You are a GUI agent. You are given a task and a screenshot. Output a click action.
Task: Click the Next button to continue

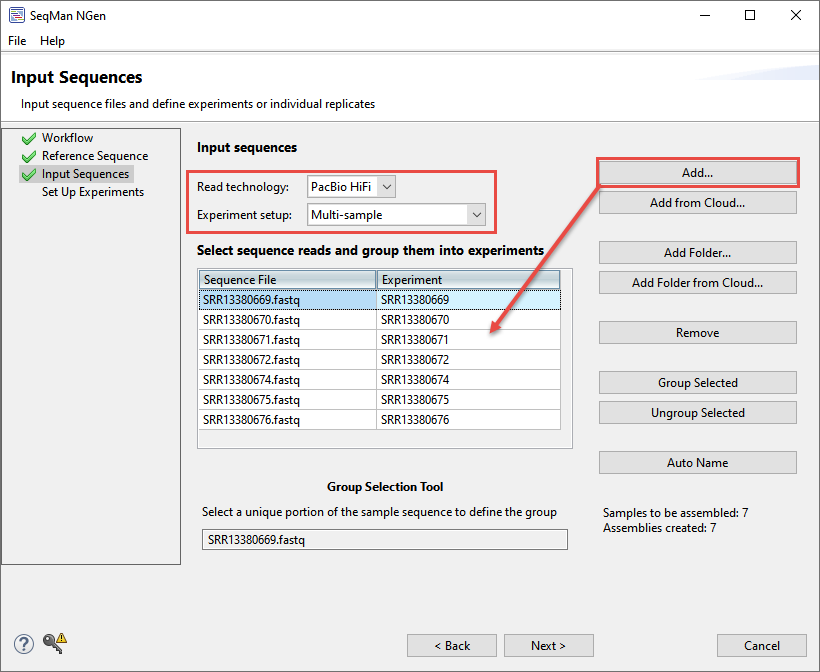pyautogui.click(x=548, y=645)
